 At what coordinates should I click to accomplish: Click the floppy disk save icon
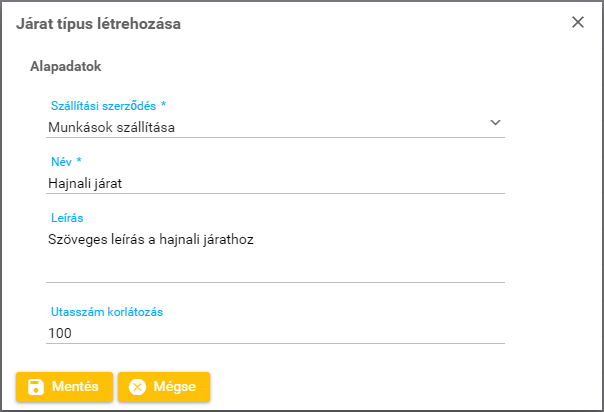pyautogui.click(x=36, y=387)
